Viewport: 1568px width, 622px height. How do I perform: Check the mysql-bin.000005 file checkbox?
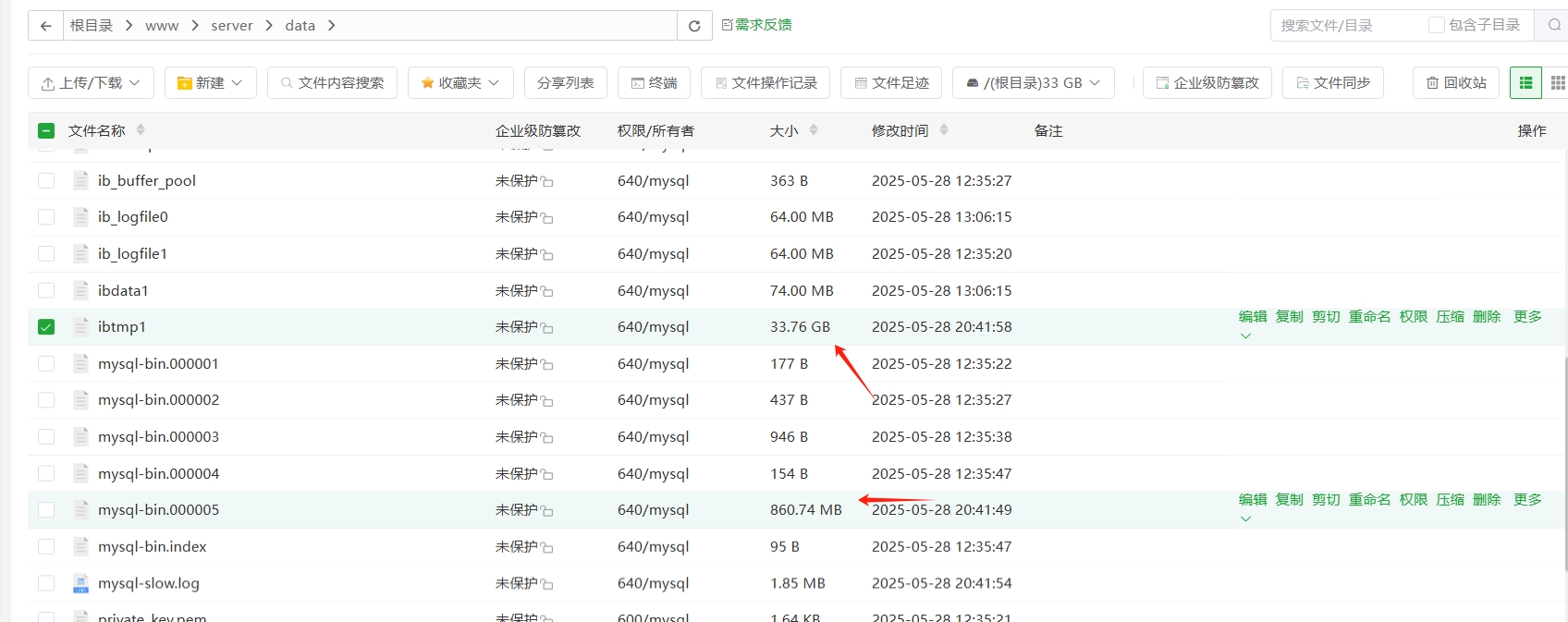pyautogui.click(x=46, y=509)
